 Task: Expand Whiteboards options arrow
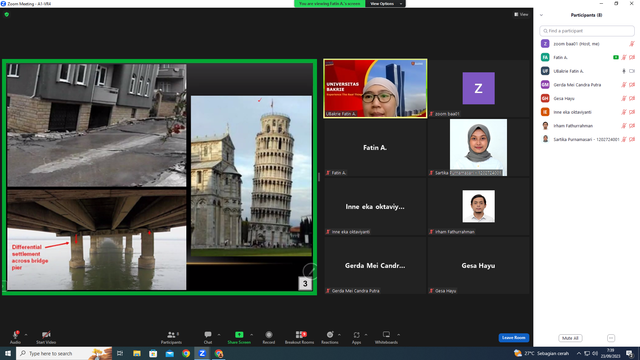(x=398, y=335)
